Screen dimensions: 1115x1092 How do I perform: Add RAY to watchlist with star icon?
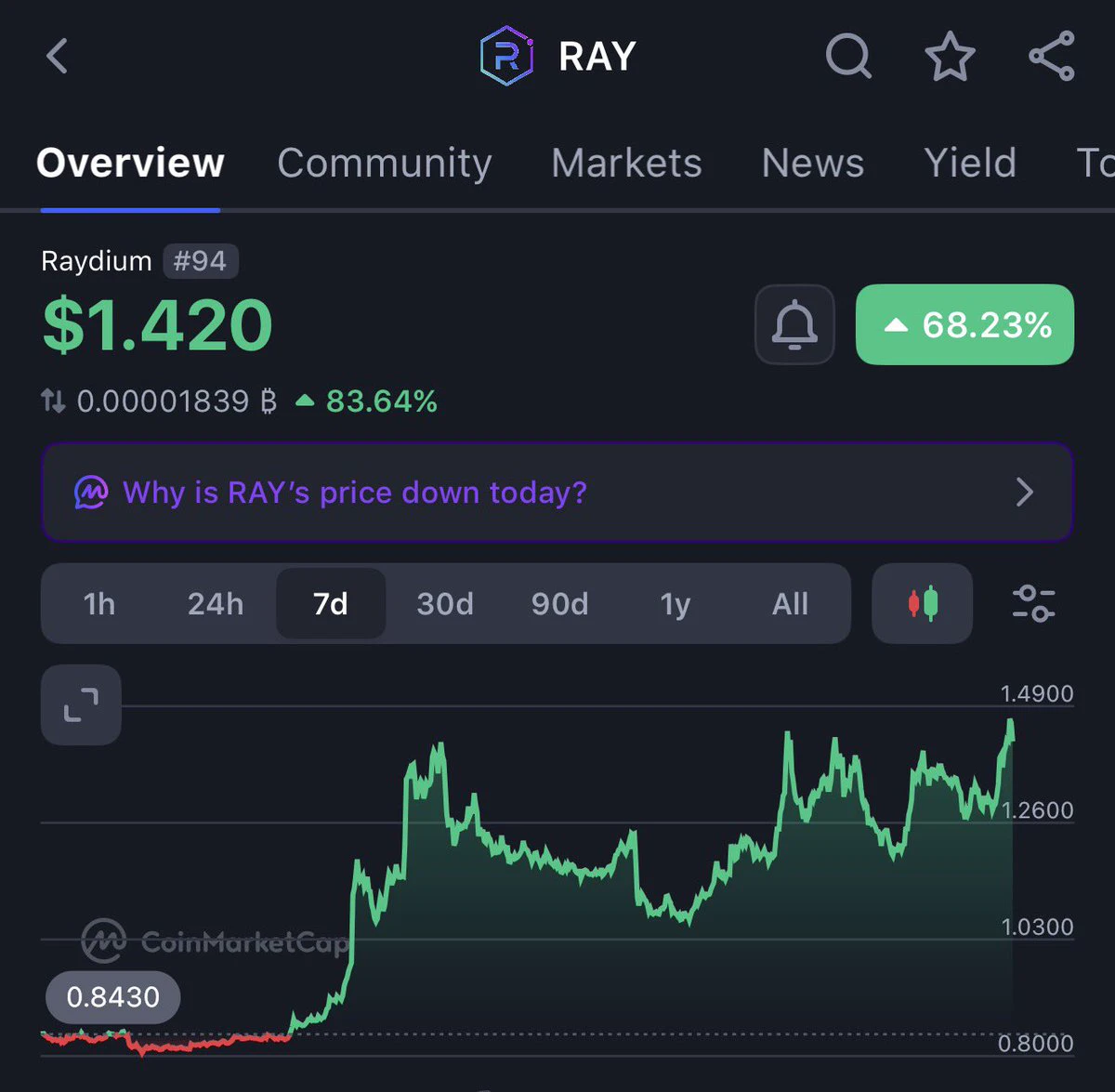(x=950, y=57)
